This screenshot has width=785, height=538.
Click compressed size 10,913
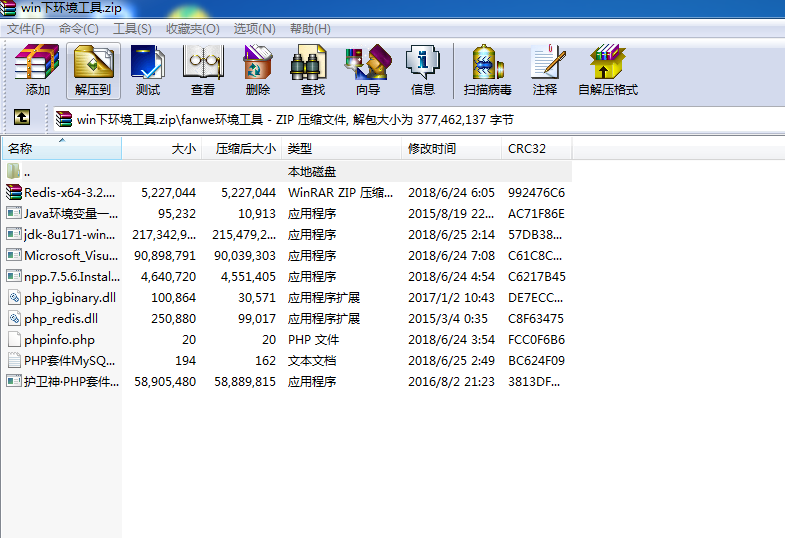click(257, 214)
